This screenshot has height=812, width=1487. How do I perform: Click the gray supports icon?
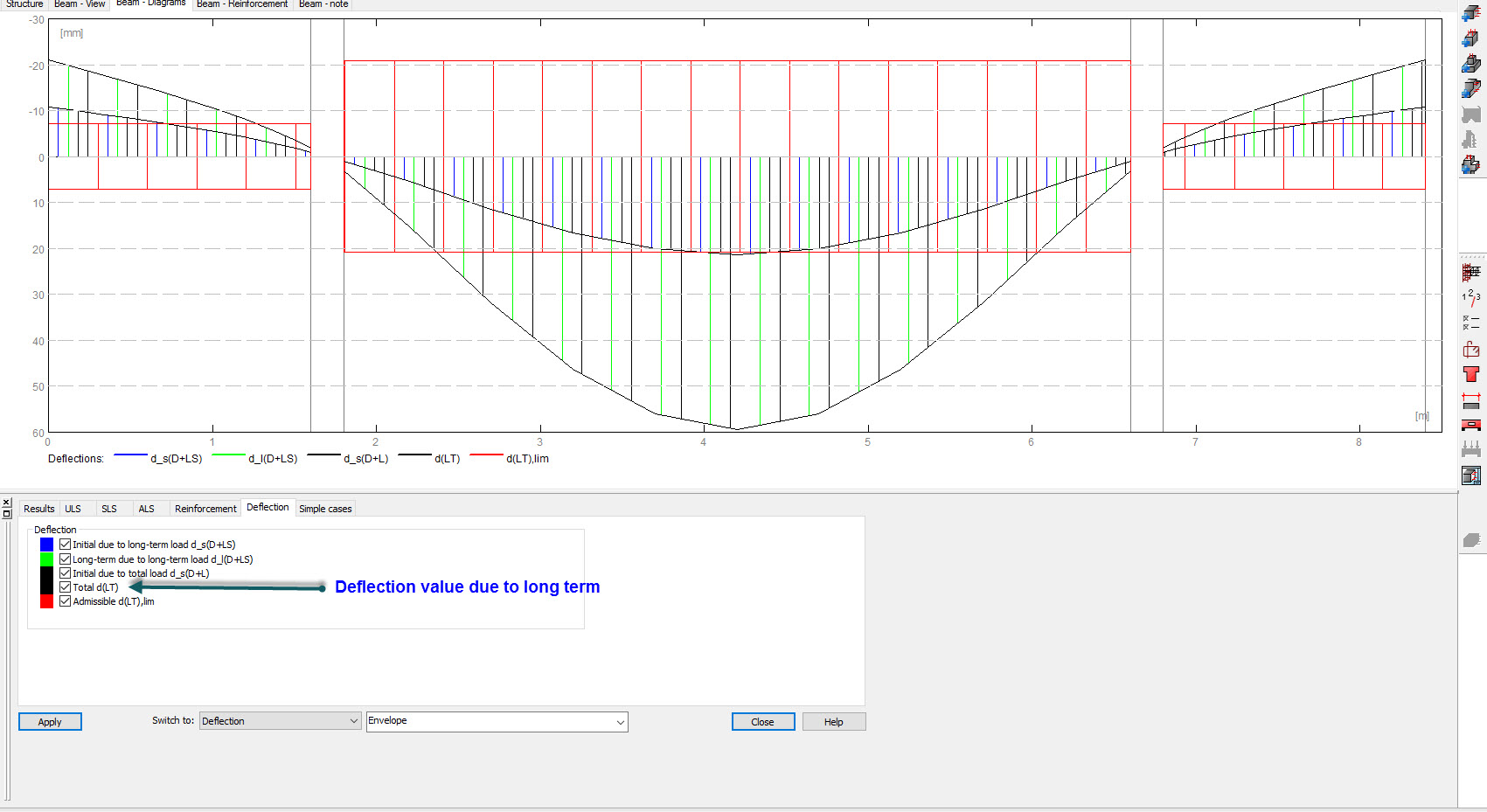pyautogui.click(x=1471, y=450)
